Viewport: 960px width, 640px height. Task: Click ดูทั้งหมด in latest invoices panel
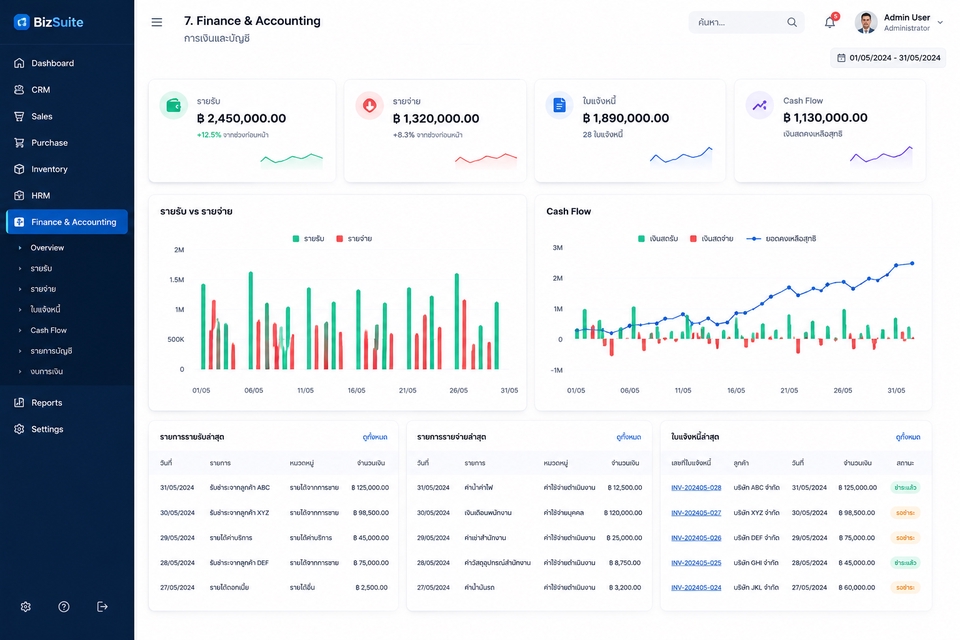pos(908,437)
